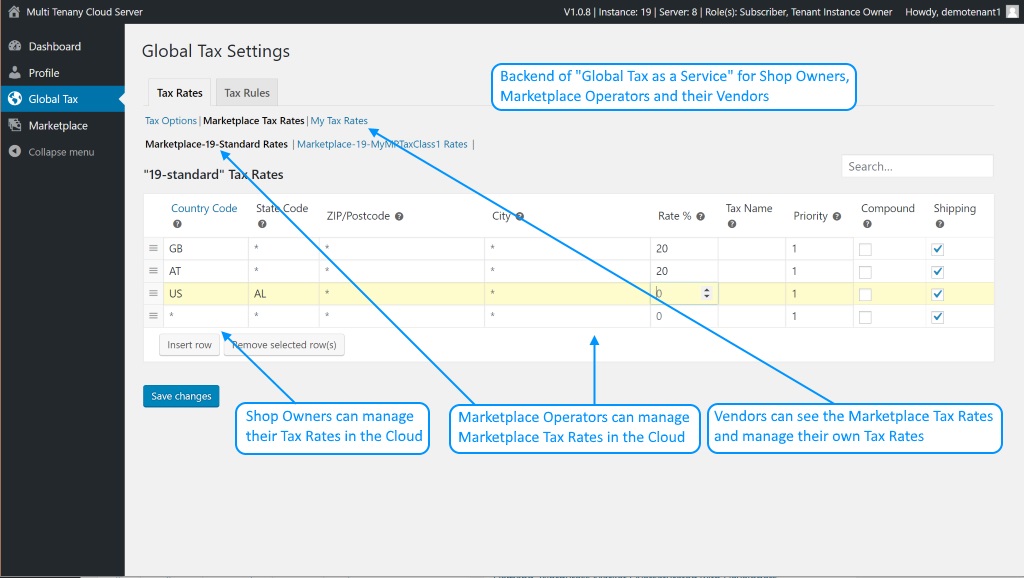
Task: Click the help icon under Country Code
Action: coord(177,224)
